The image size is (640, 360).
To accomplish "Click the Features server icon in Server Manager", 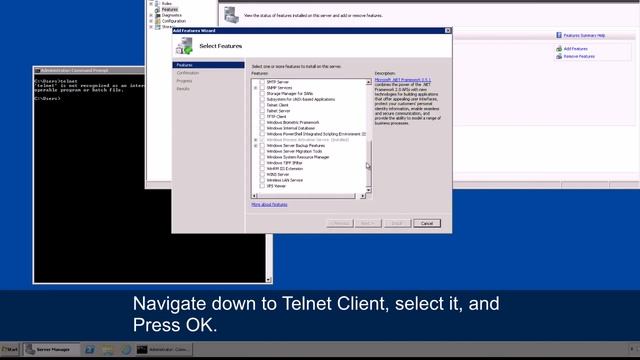I will pos(231,15).
